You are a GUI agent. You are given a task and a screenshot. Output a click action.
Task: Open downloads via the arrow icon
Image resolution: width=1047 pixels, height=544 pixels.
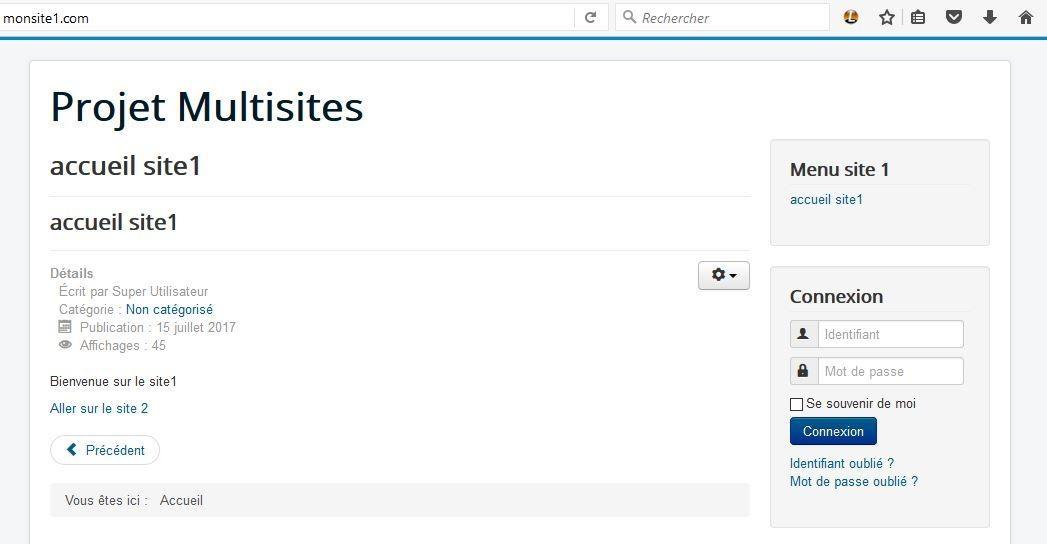[990, 17]
